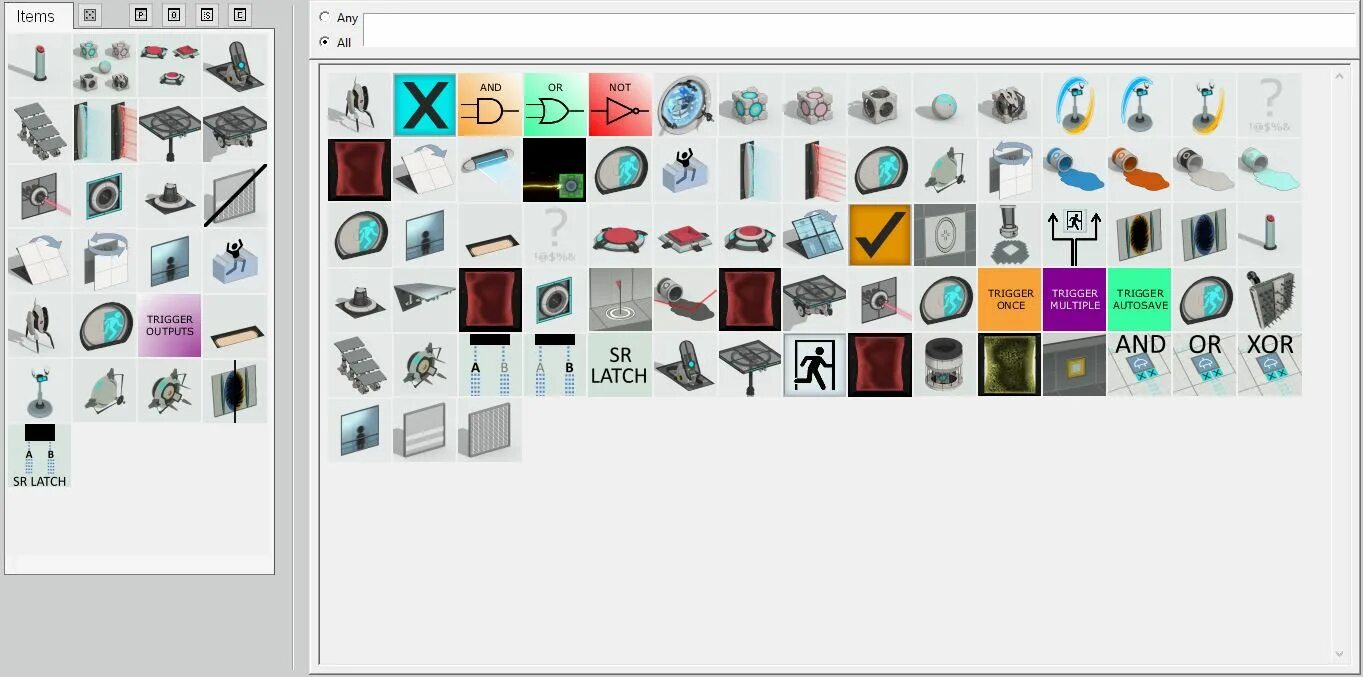
Task: Click goo pit figure in Items palette
Action: click(235, 261)
